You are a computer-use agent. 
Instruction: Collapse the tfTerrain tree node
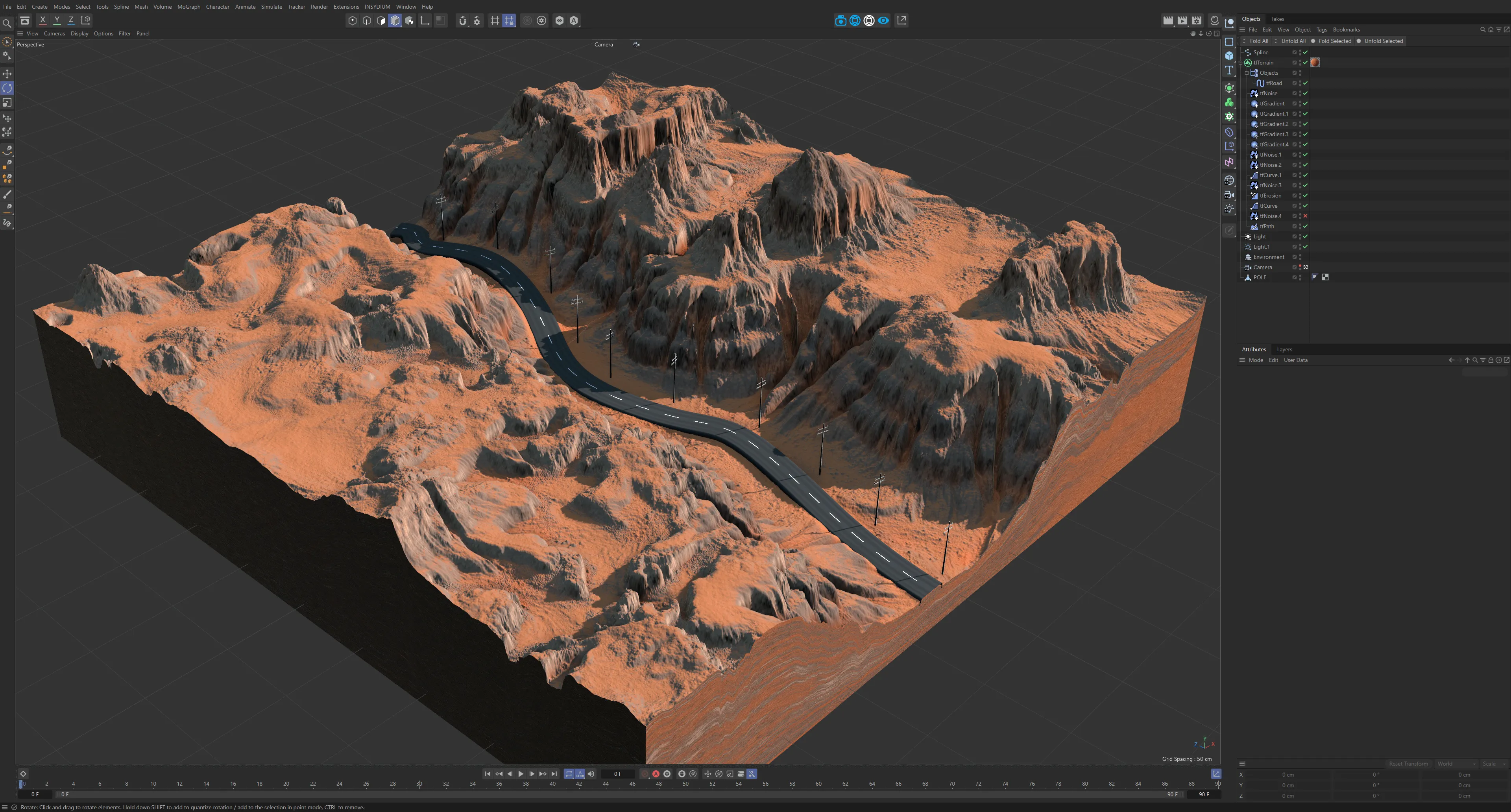[x=1241, y=63]
